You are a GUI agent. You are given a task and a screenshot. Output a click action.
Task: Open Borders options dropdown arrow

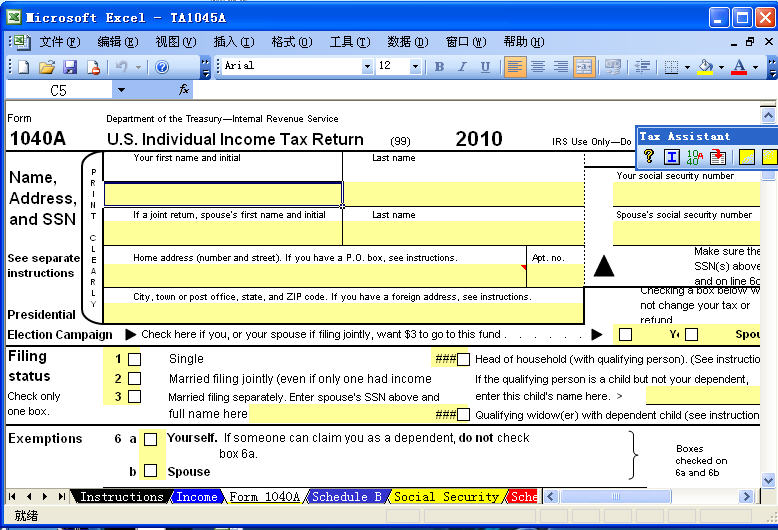click(687, 67)
